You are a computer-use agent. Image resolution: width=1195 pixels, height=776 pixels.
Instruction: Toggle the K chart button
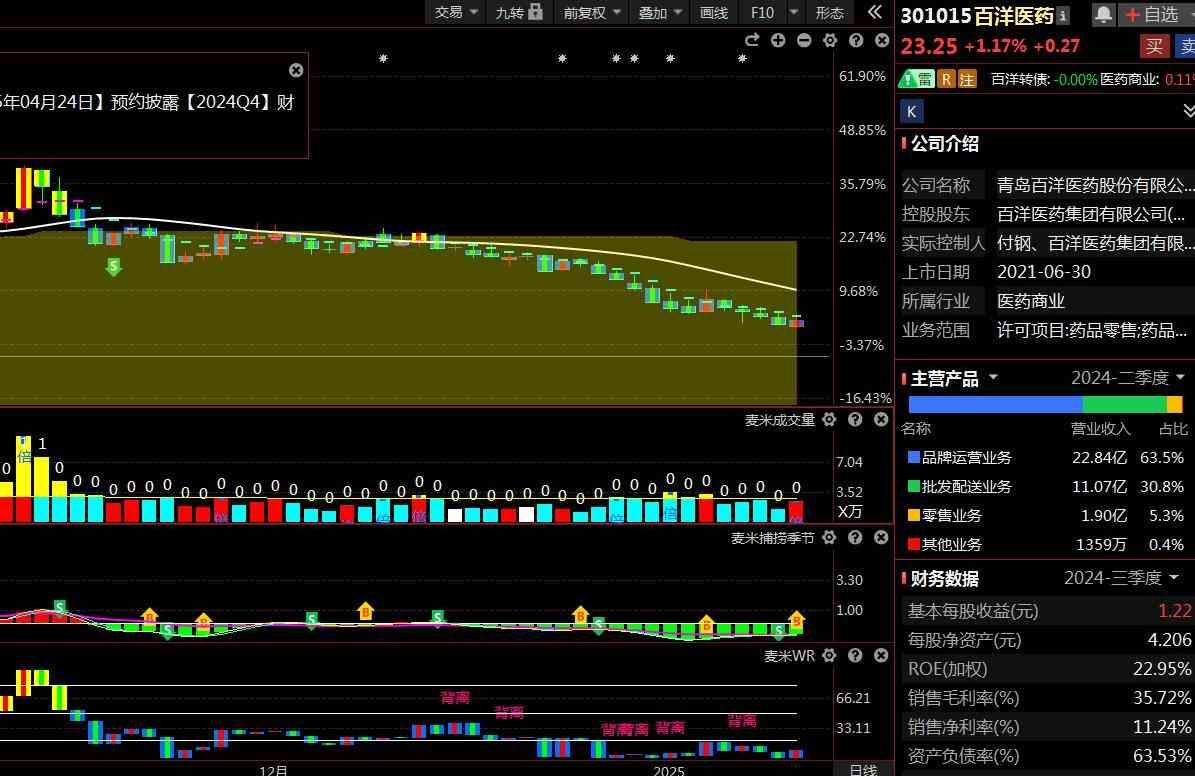(x=911, y=111)
